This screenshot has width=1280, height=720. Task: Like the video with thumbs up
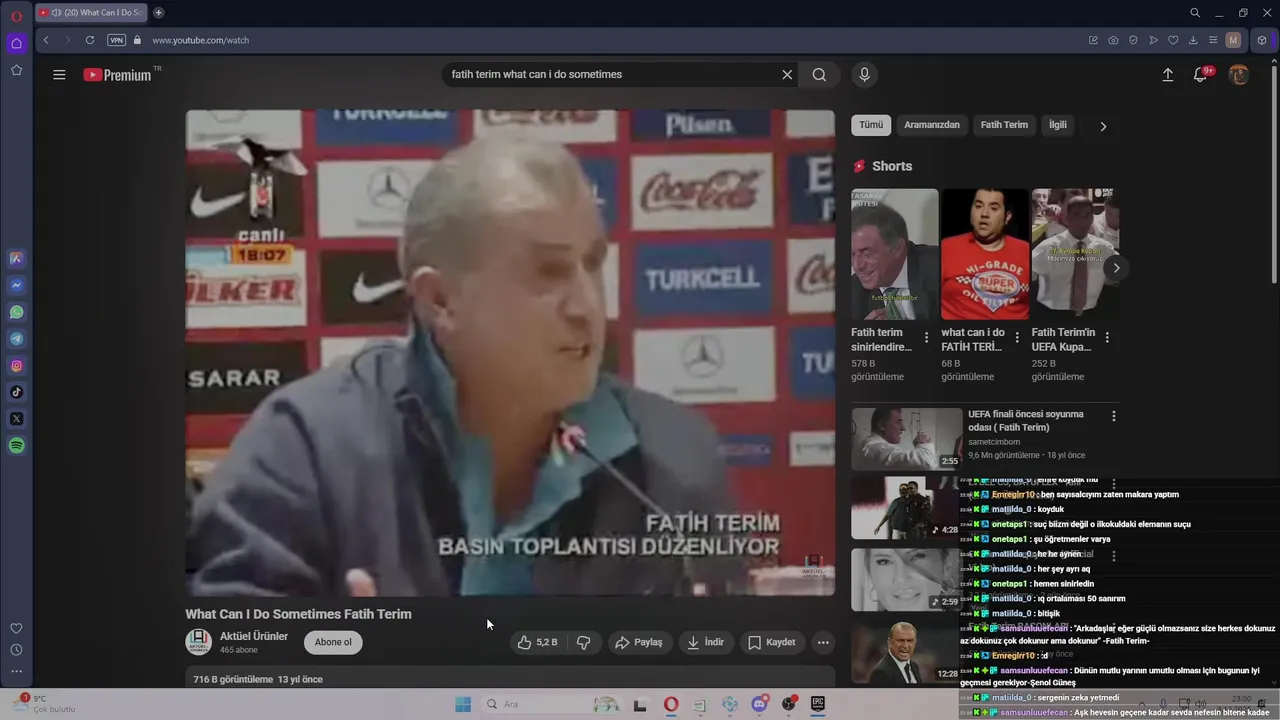537,642
